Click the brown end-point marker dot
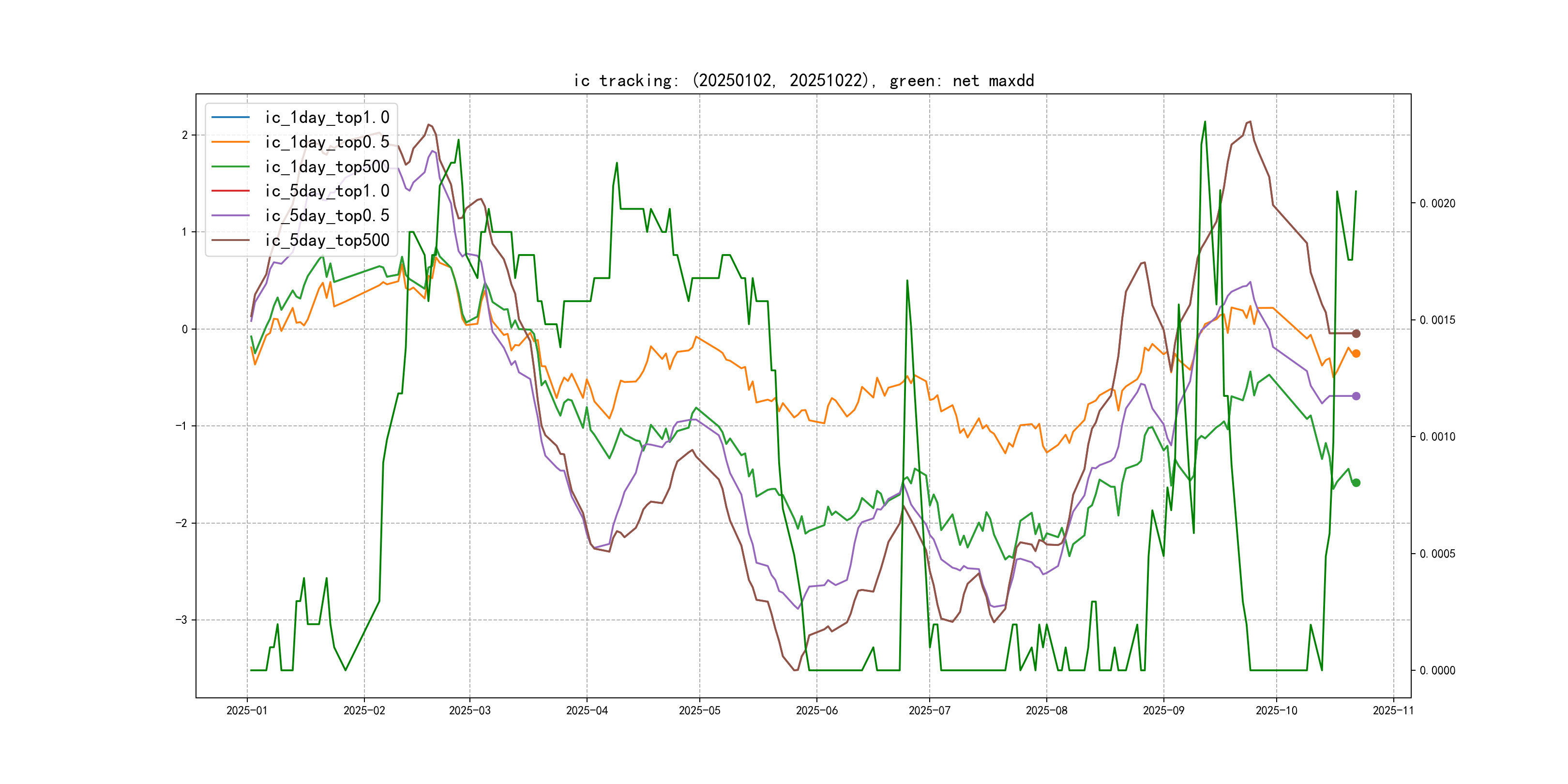Viewport: 1568px width, 784px height. point(1356,333)
